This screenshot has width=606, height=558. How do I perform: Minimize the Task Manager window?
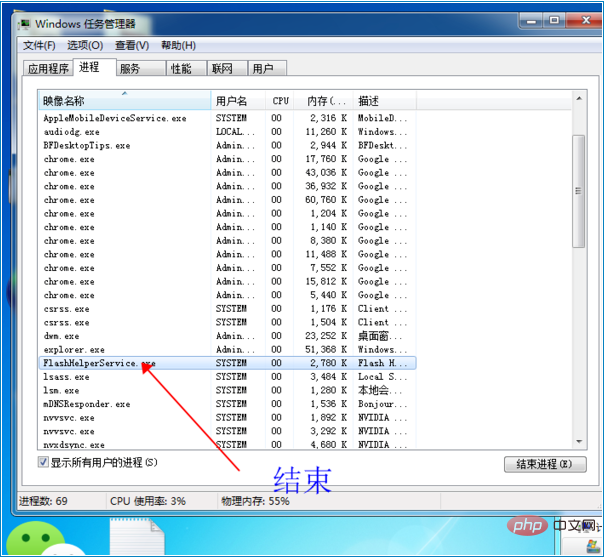click(531, 20)
